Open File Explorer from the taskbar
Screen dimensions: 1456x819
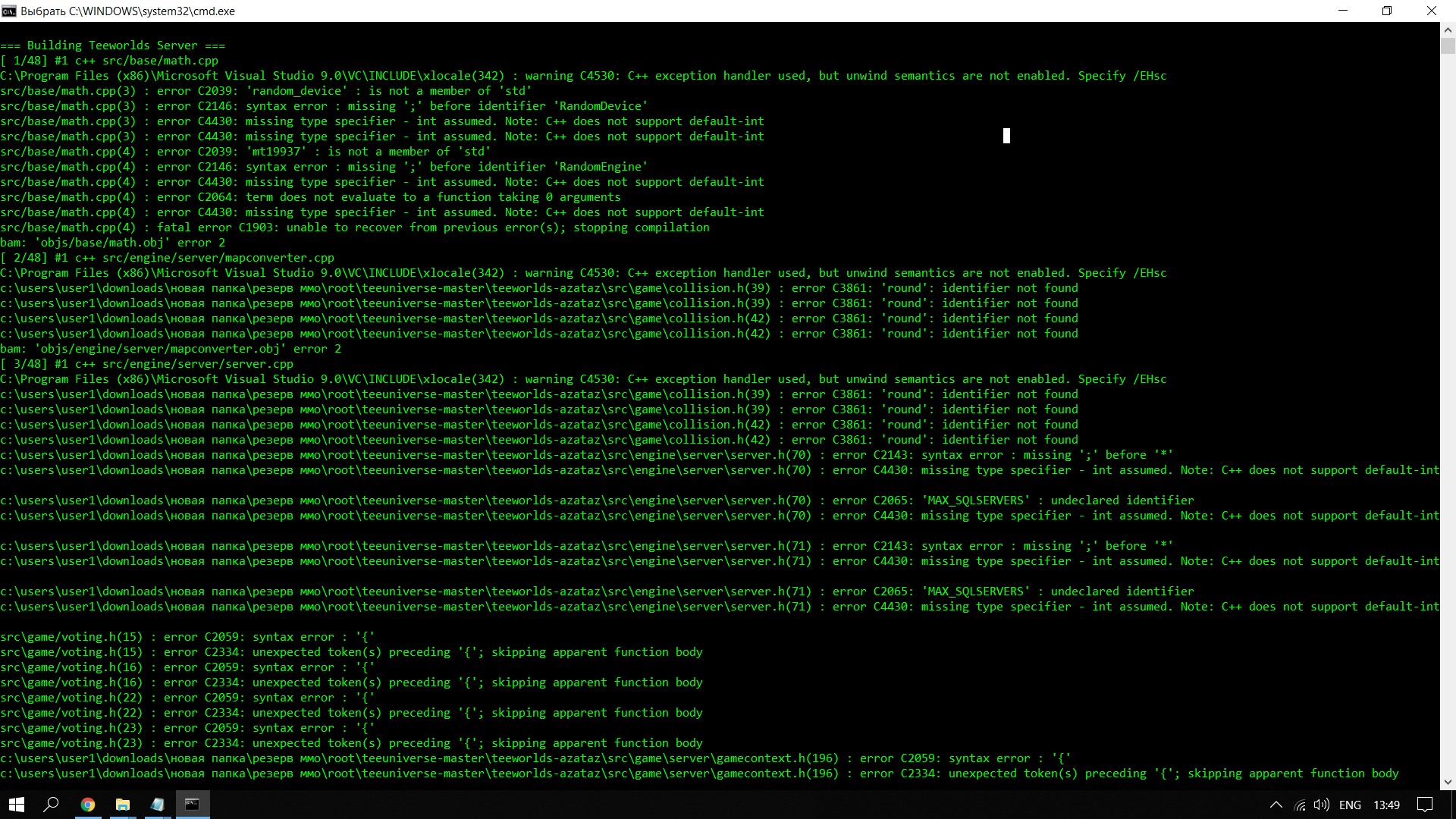coord(123,805)
